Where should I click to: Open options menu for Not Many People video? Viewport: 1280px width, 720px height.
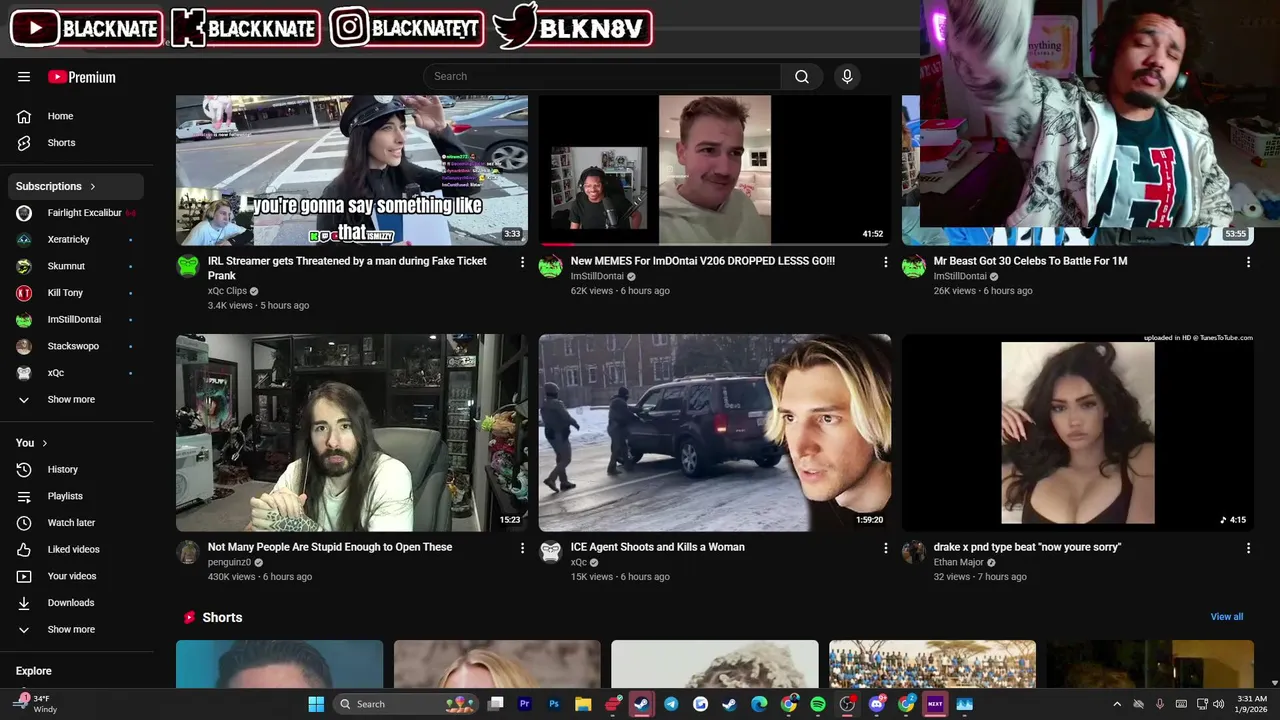(522, 548)
